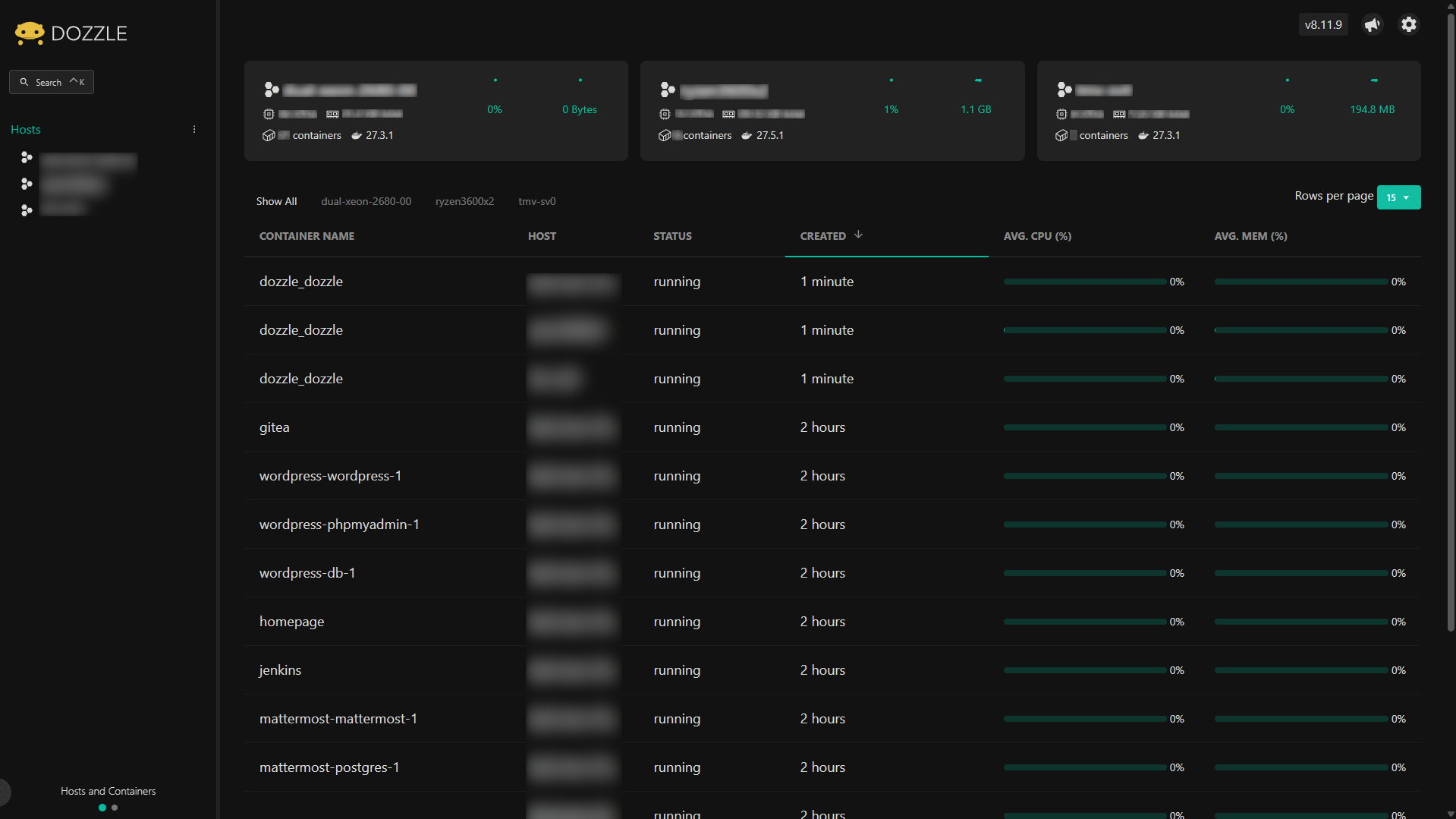Click the Hosts sidebar heading

pyautogui.click(x=26, y=130)
